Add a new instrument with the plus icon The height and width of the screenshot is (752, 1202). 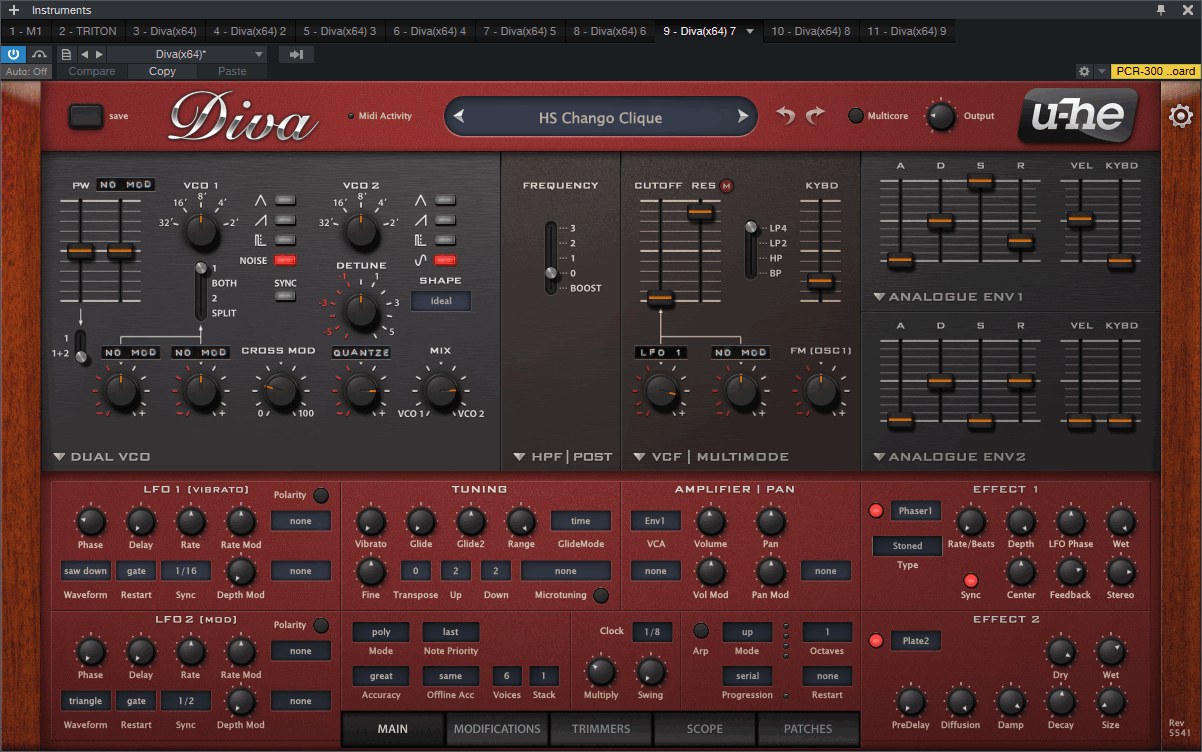(x=14, y=10)
